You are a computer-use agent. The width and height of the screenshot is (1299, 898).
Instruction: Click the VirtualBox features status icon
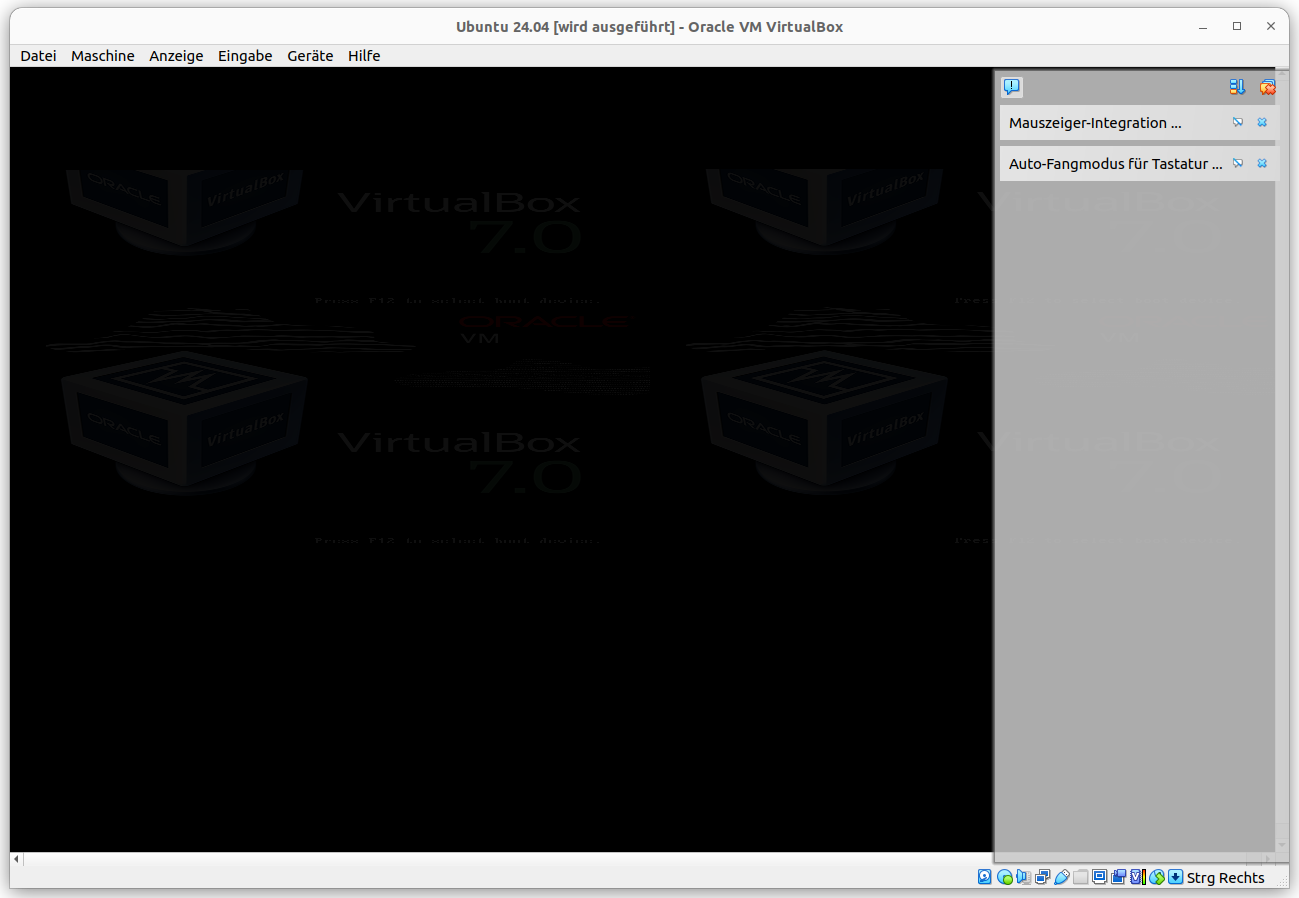(1137, 877)
